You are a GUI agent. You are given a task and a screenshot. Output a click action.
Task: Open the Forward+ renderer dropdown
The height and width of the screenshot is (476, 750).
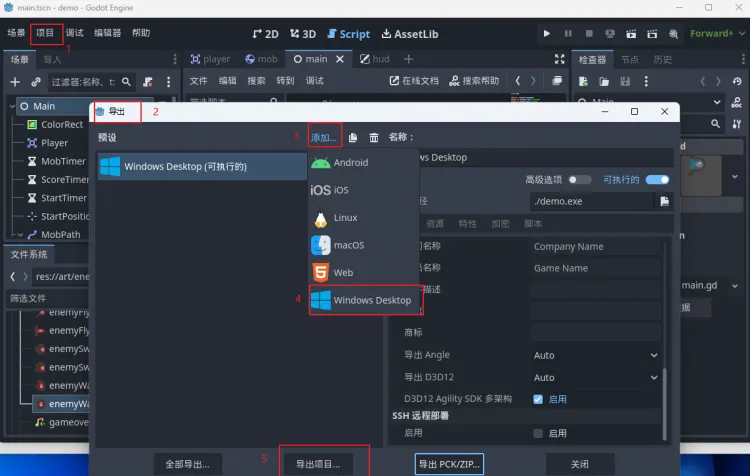tap(717, 33)
